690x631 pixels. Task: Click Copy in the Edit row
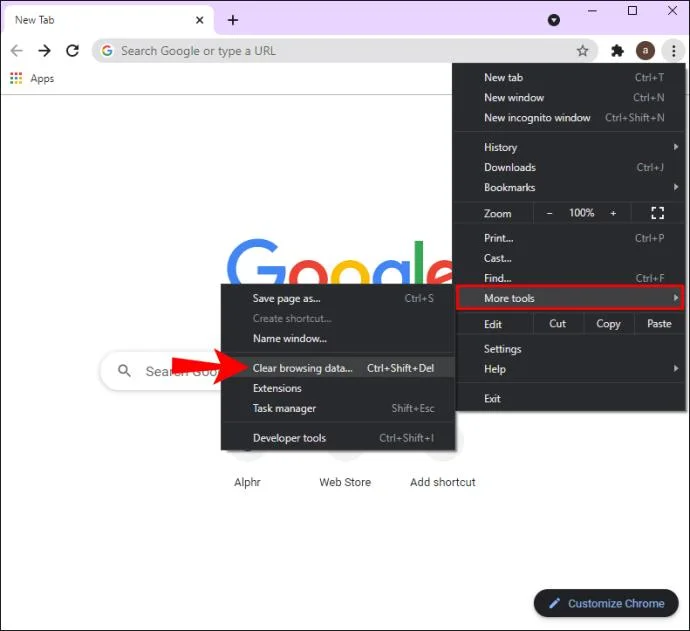pyautogui.click(x=608, y=324)
